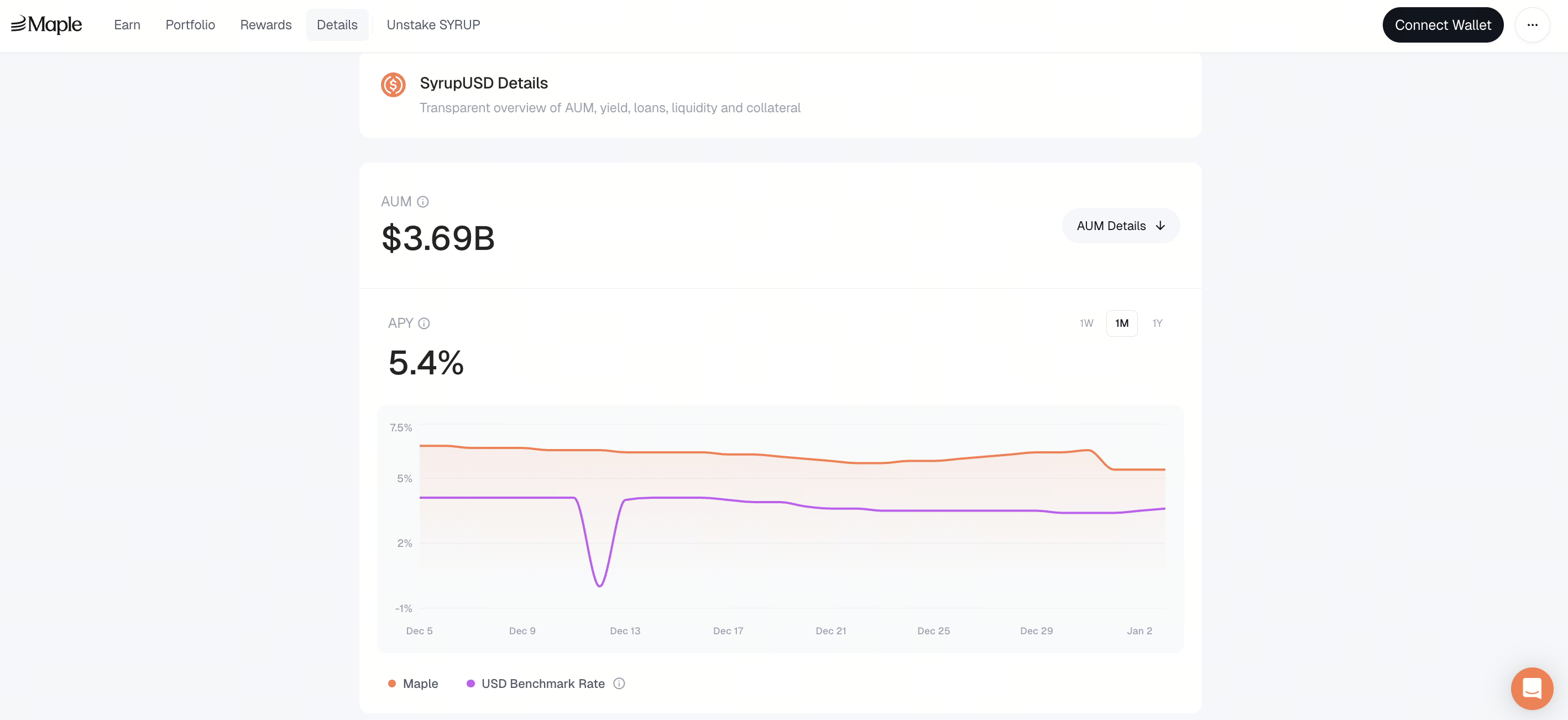
Task: Click the AUM info icon
Action: click(423, 201)
